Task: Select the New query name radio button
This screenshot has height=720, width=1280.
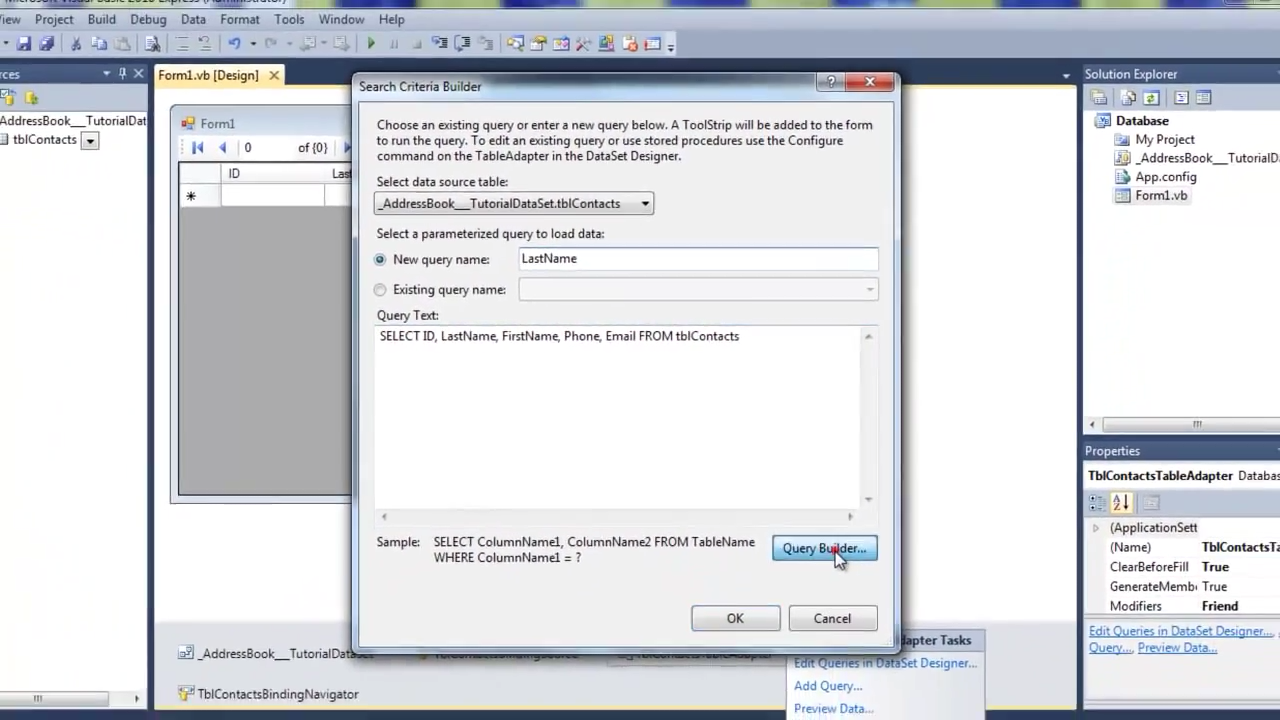Action: pos(380,259)
